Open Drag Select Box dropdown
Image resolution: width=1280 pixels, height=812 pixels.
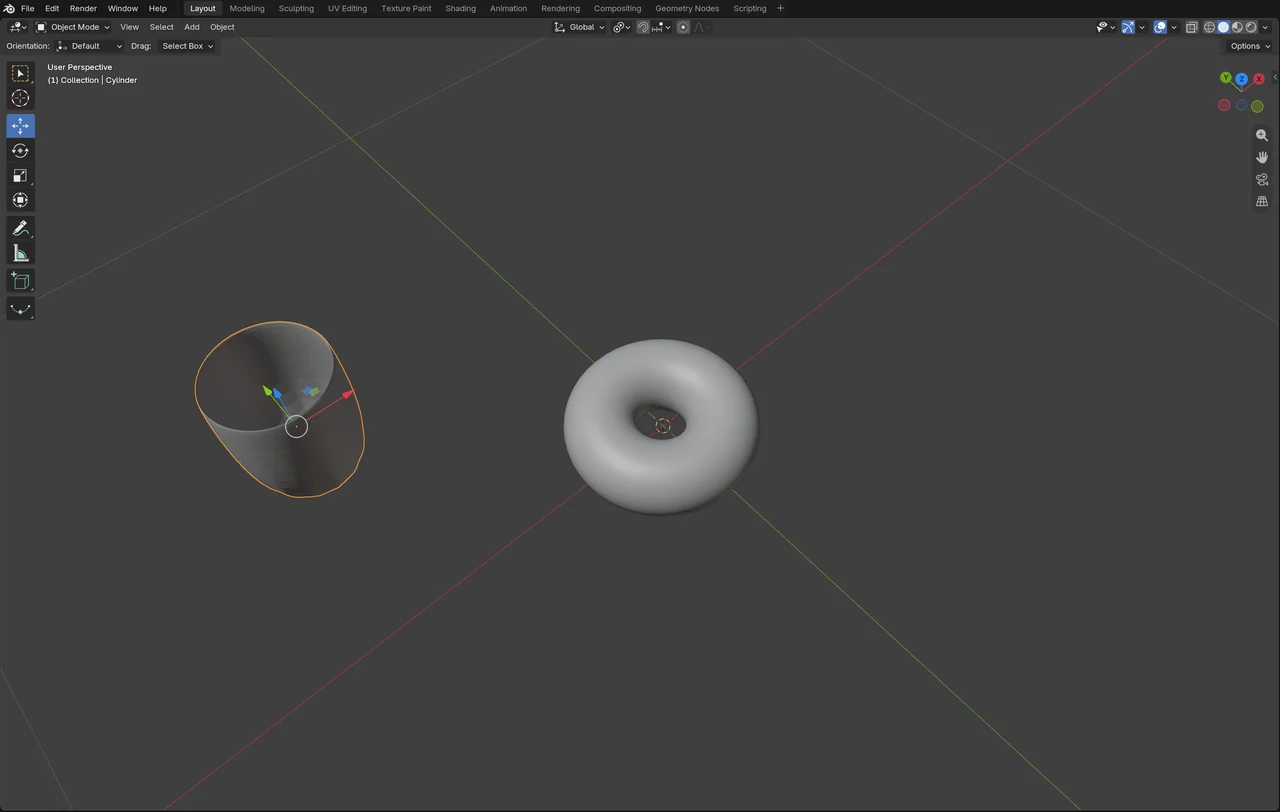(187, 46)
